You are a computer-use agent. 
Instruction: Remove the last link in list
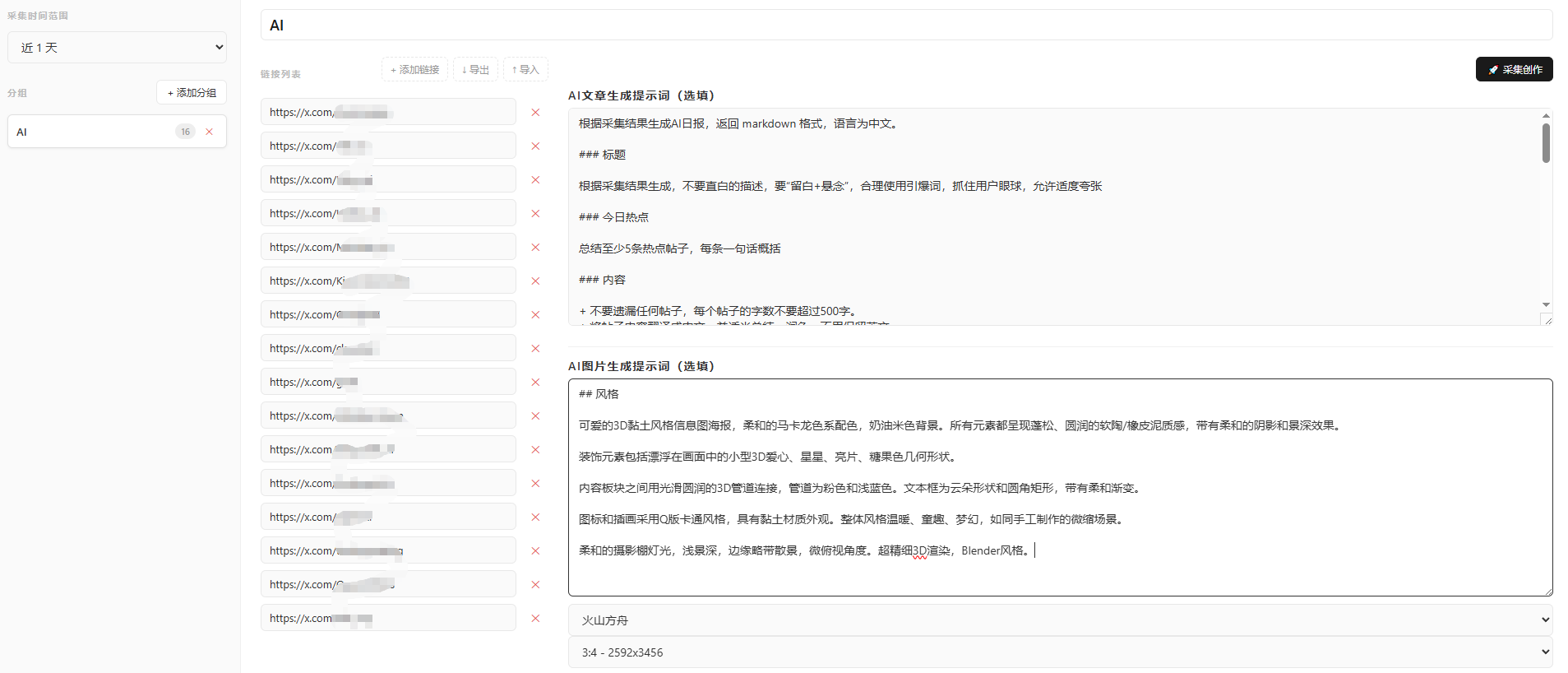(x=535, y=619)
